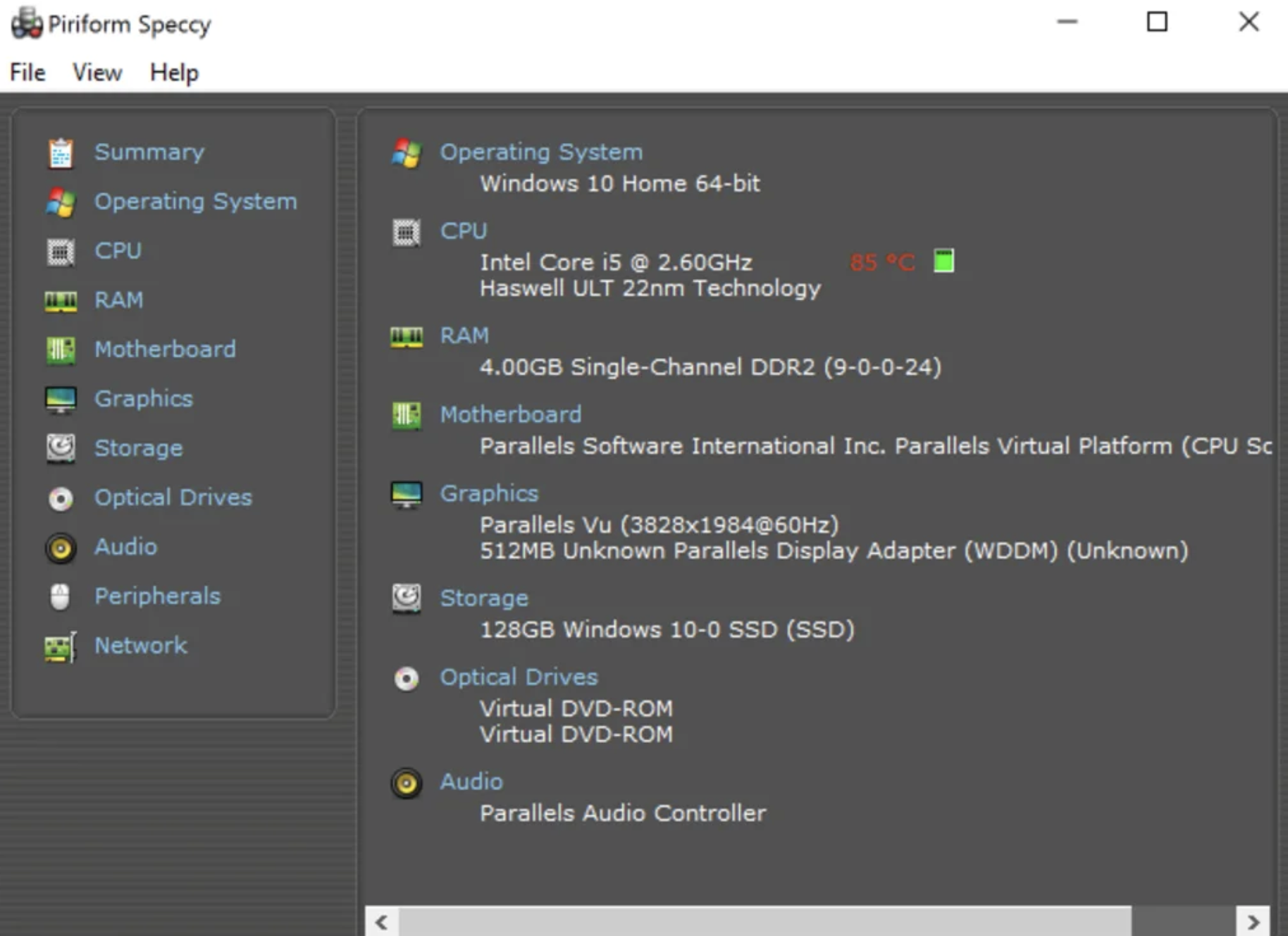Click the Graphics monitor icon in summary panel
Viewport: 1288px width, 936px height.
pyautogui.click(x=407, y=494)
